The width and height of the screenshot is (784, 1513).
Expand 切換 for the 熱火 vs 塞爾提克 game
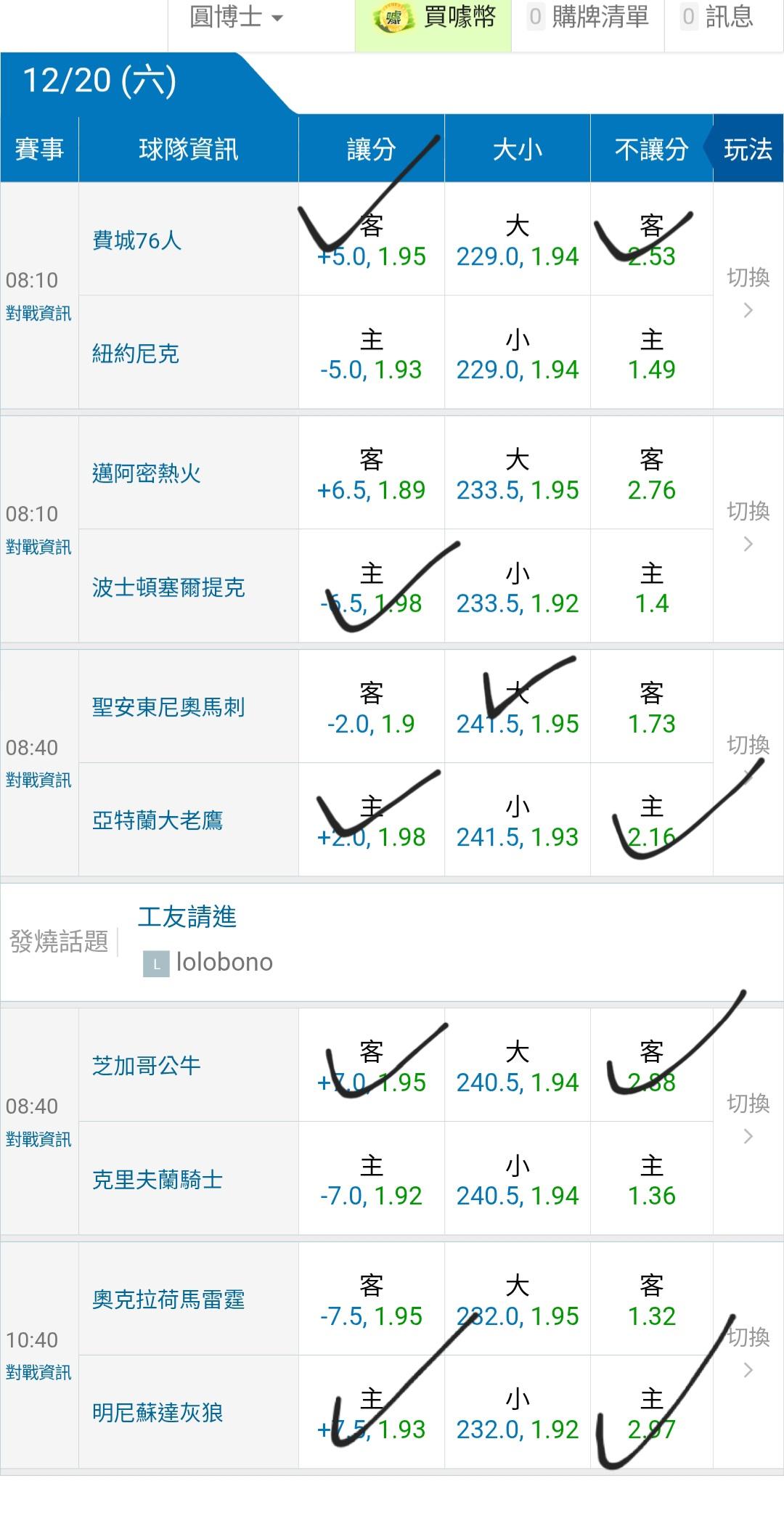click(748, 526)
